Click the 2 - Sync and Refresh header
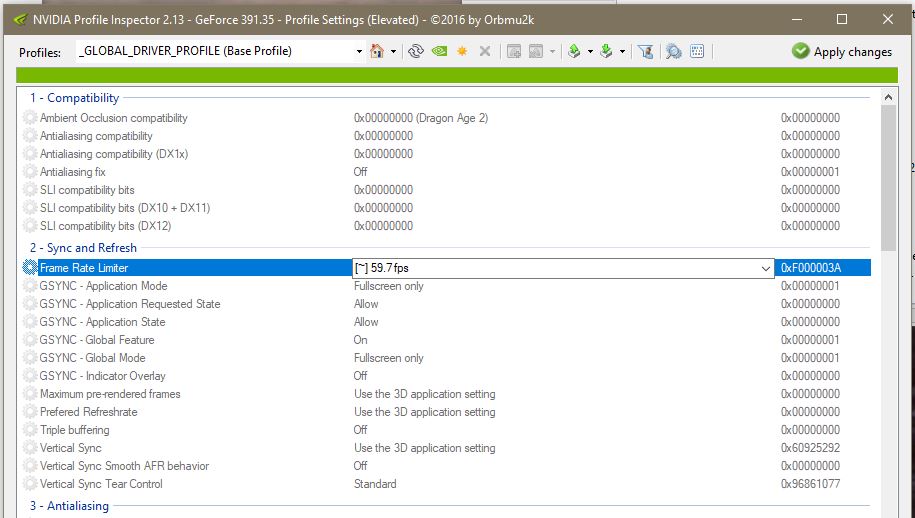The image size is (915, 518). (x=83, y=248)
